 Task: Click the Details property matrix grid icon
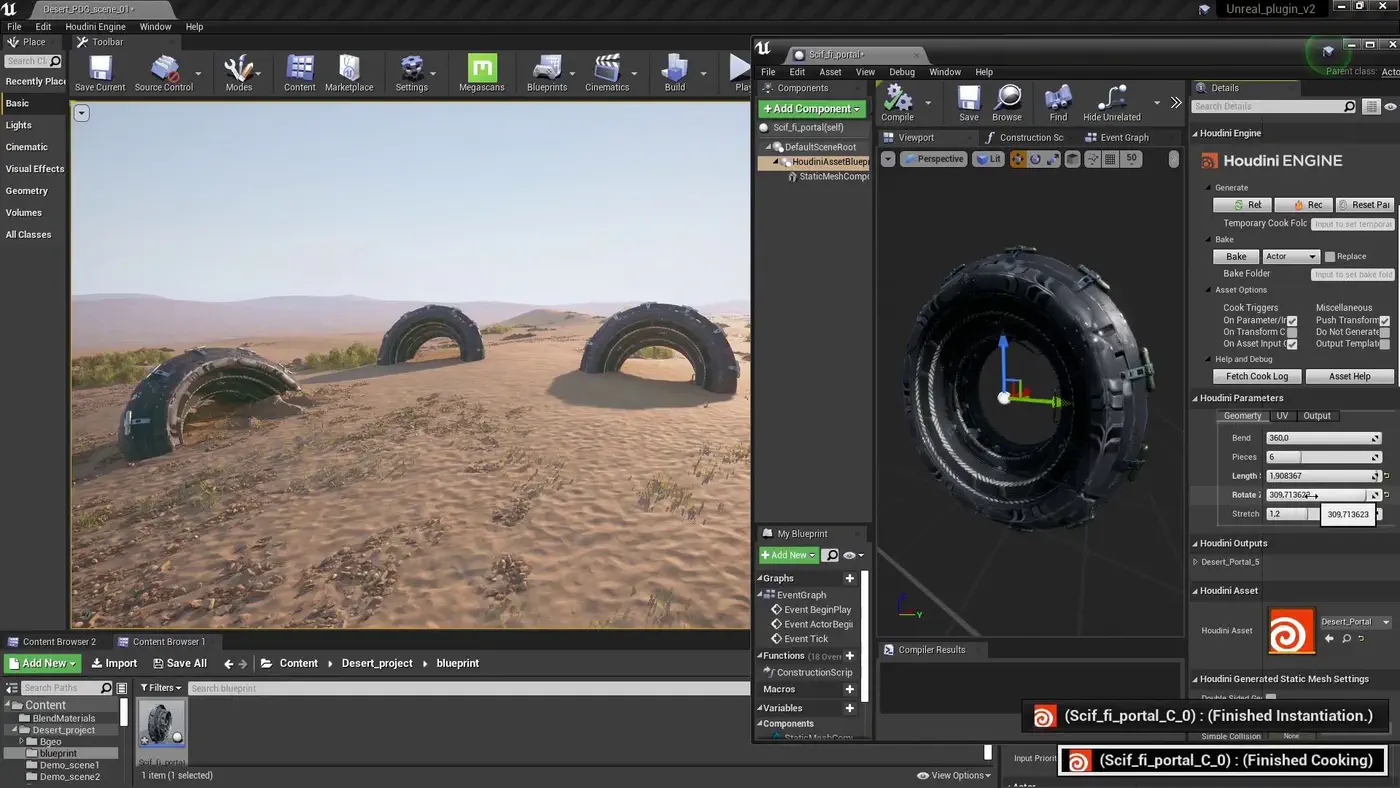point(1371,106)
